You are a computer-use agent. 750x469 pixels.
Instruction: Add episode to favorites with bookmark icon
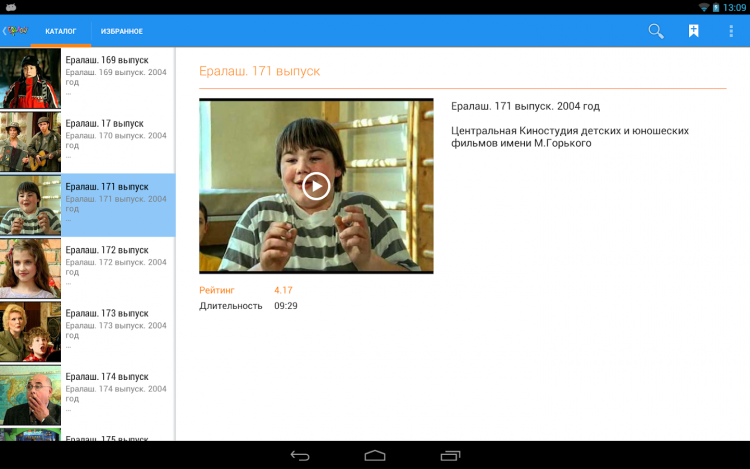tap(693, 31)
